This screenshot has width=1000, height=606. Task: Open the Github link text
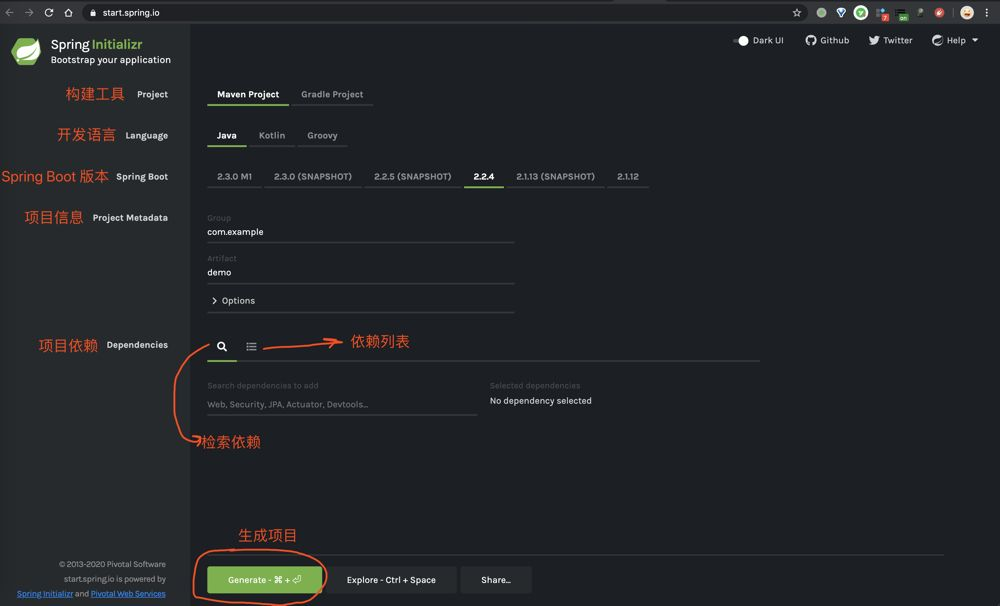(834, 40)
